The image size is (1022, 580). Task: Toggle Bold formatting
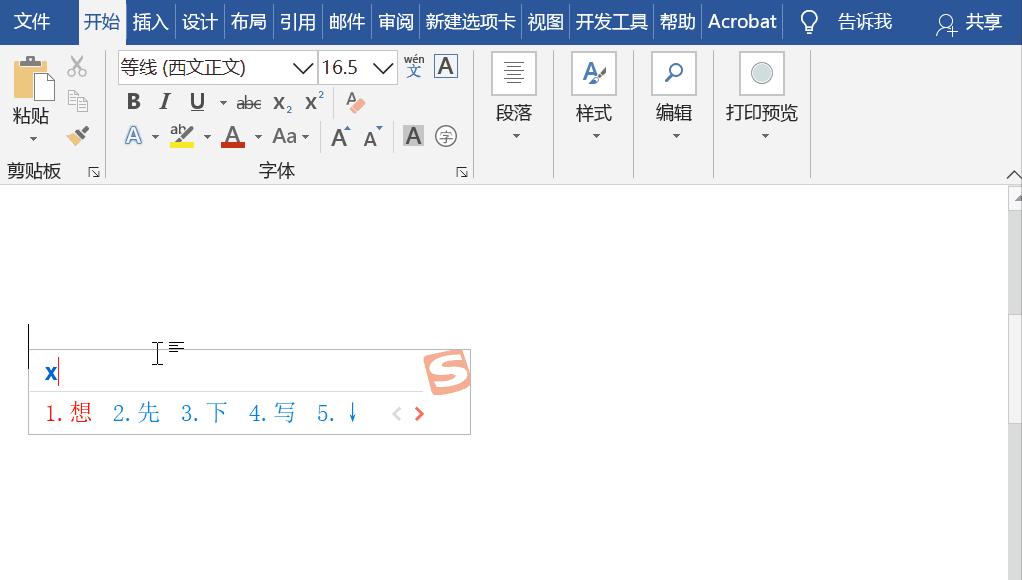click(133, 101)
